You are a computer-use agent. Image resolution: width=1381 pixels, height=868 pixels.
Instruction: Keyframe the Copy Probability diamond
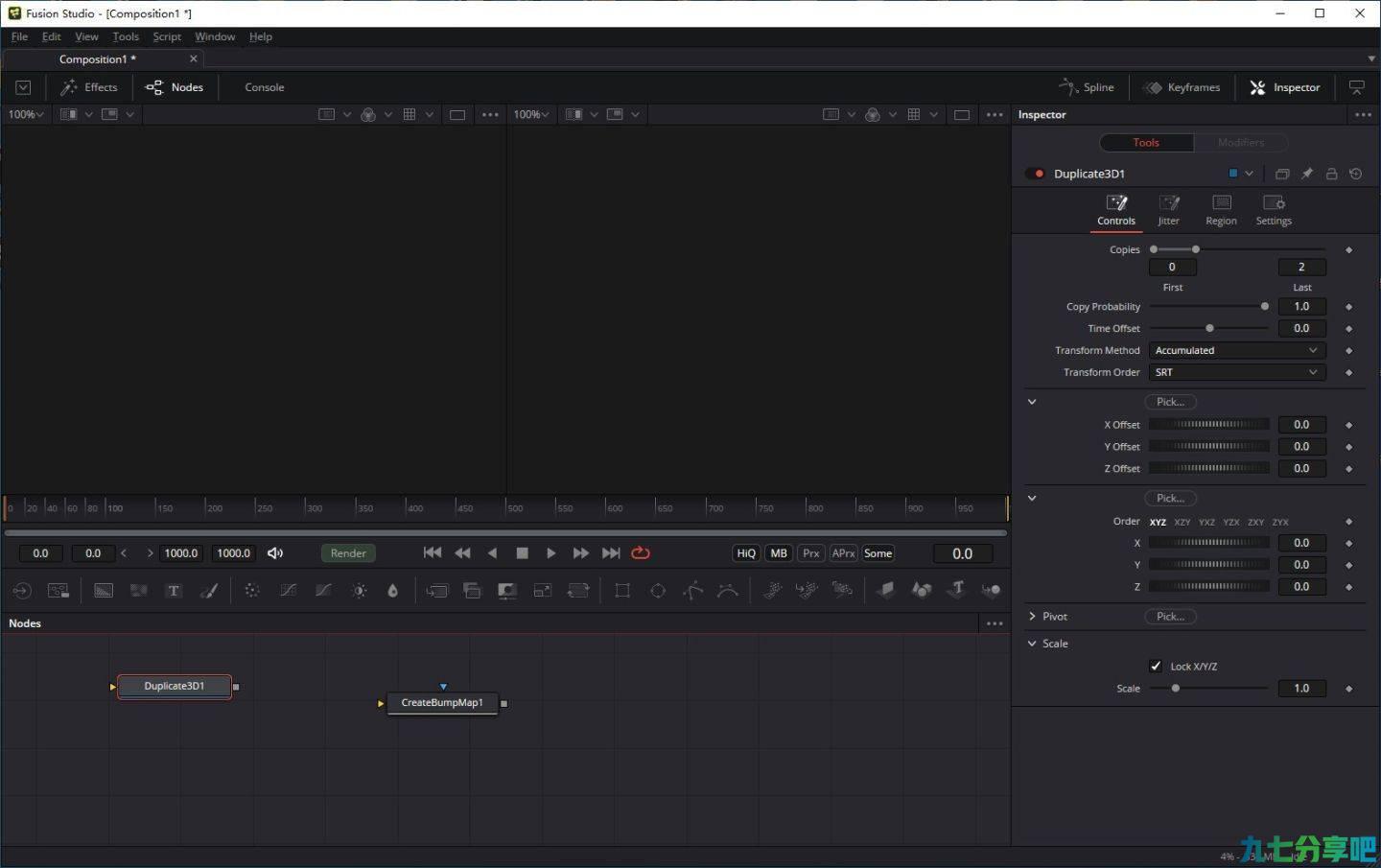click(x=1348, y=307)
